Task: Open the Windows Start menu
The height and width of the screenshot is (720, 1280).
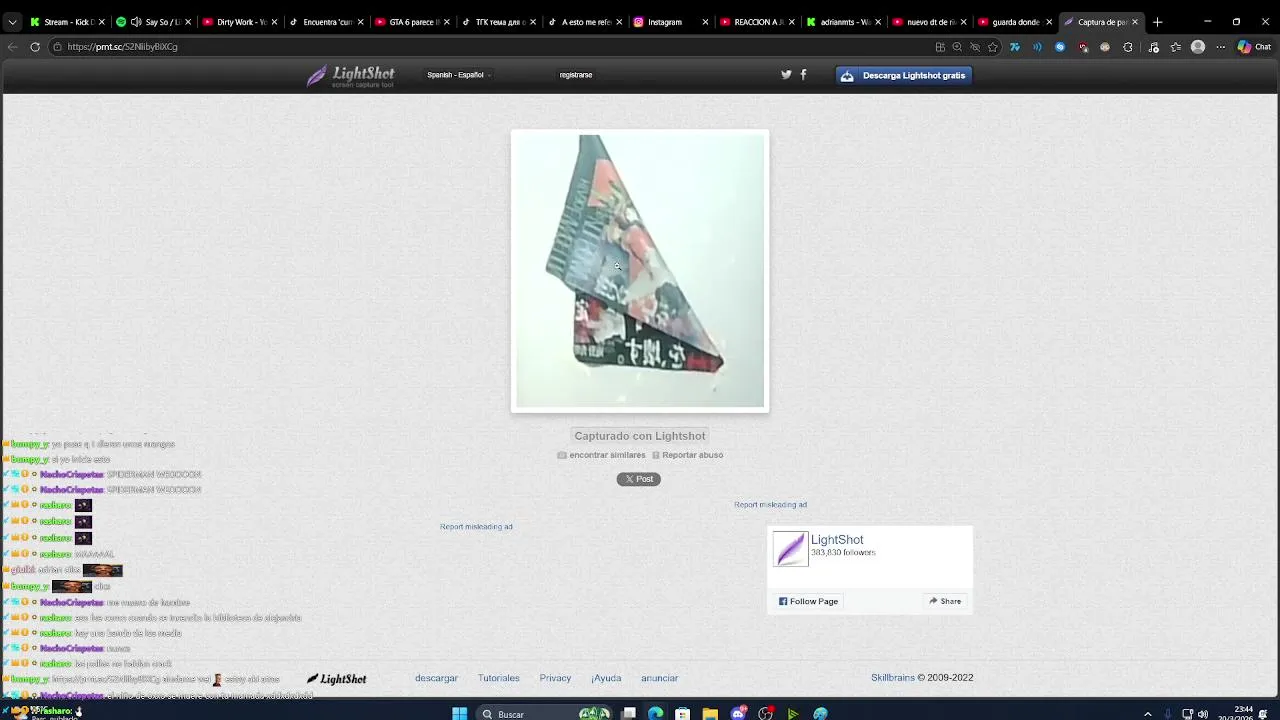Action: (459, 714)
